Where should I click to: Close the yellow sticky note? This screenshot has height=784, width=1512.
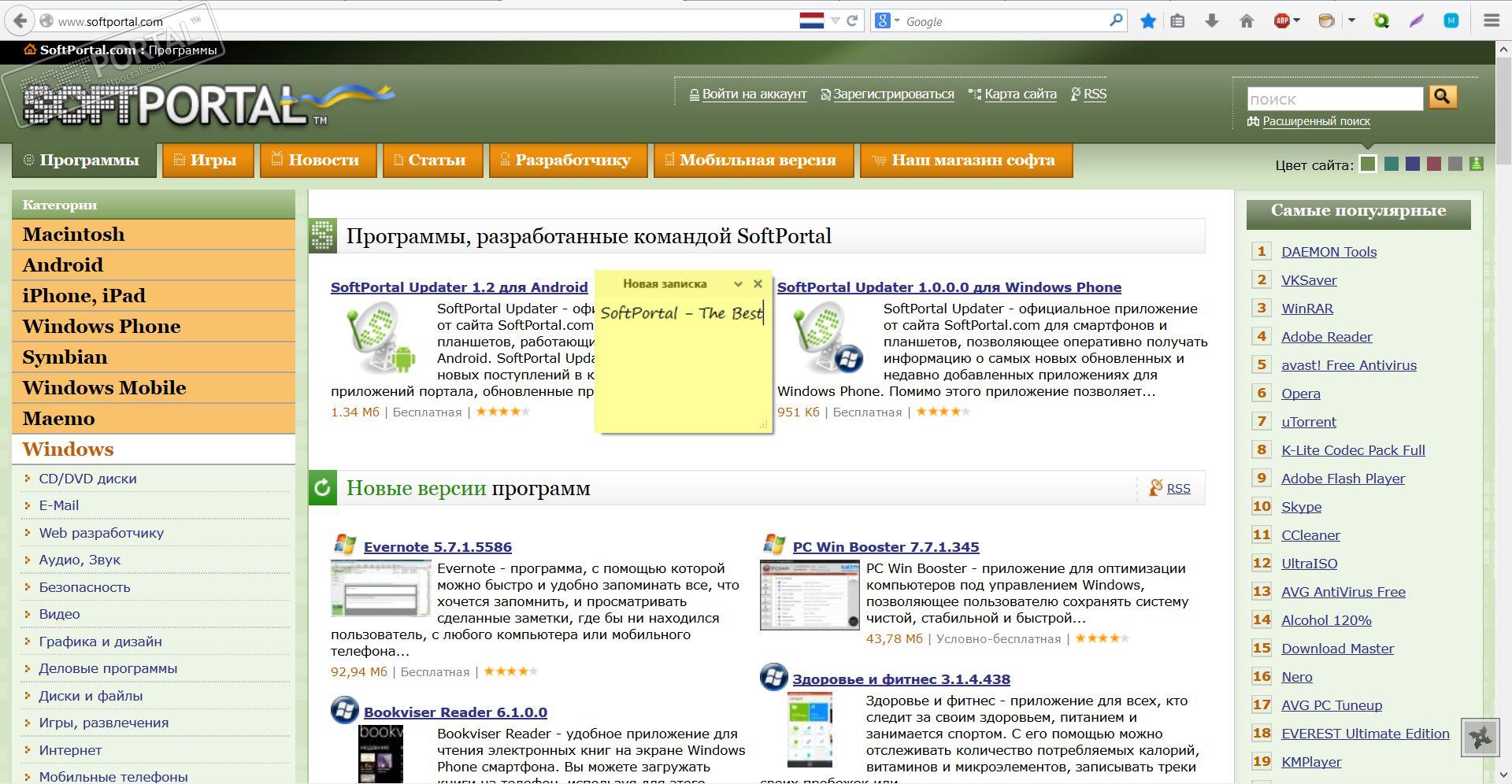[x=758, y=283]
